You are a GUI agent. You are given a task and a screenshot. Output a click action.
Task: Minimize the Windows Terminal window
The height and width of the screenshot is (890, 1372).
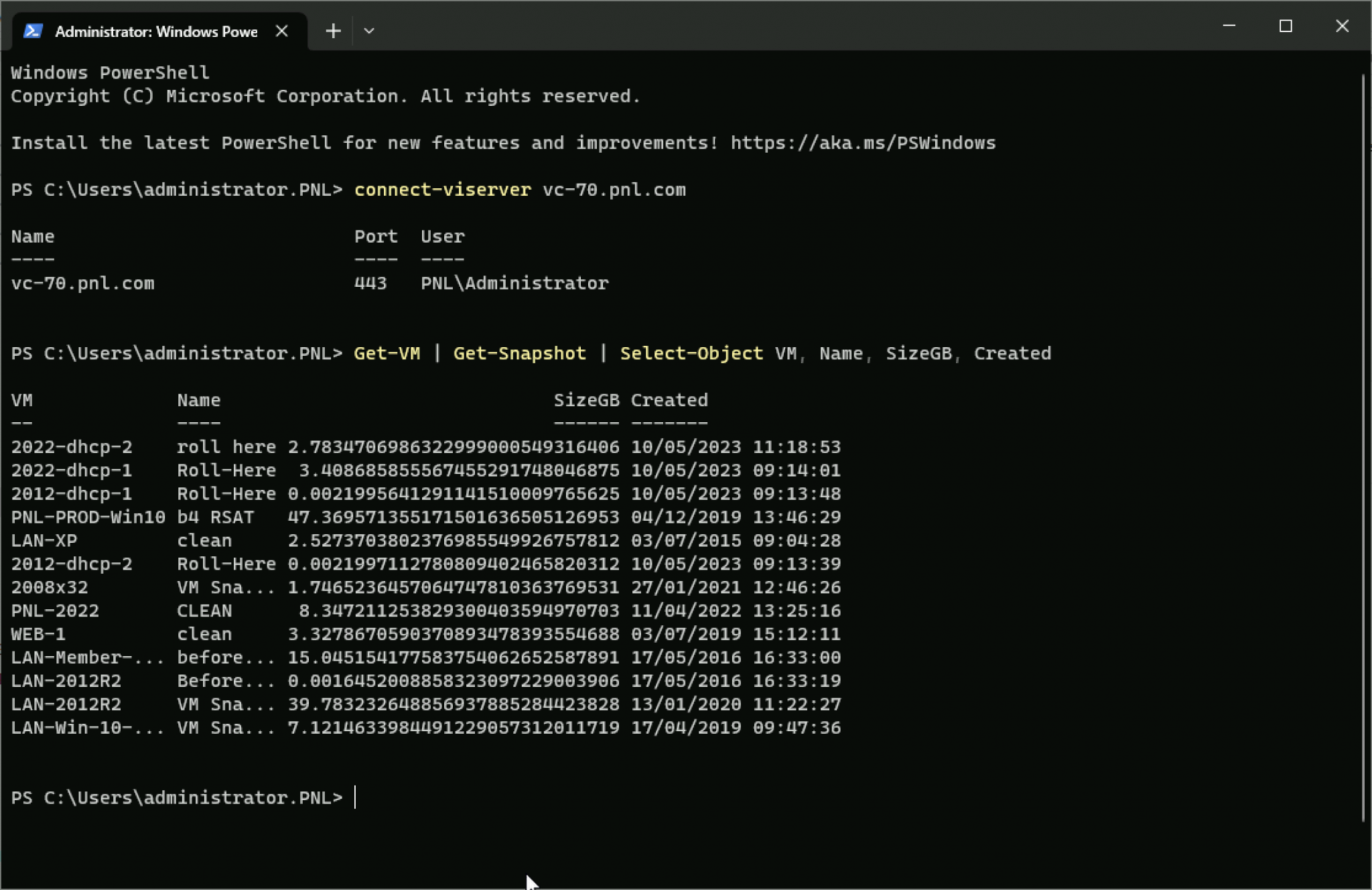tap(1229, 26)
